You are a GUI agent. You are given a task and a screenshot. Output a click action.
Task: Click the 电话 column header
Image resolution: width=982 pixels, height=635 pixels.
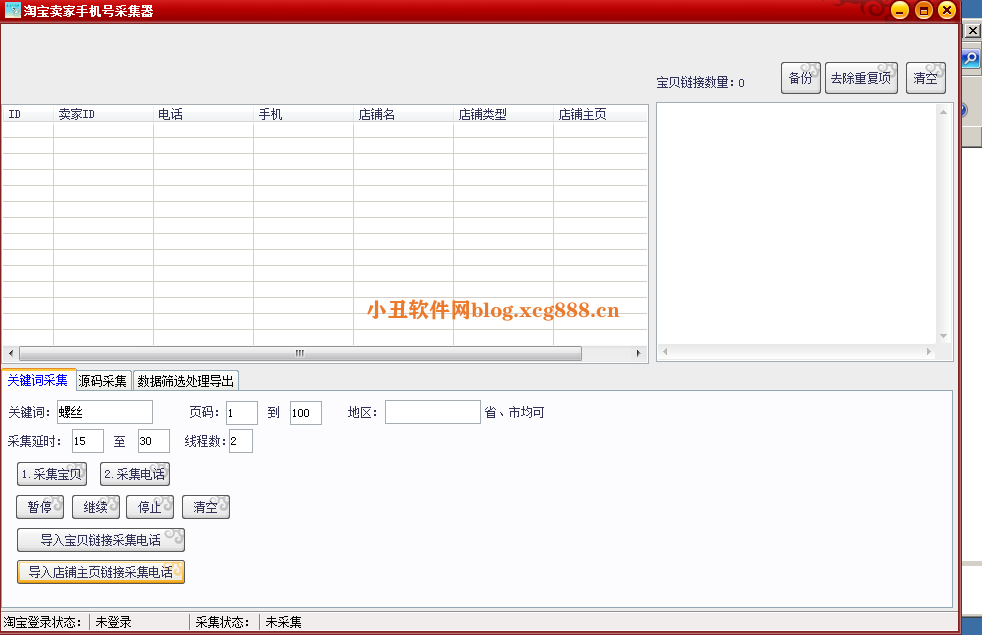click(204, 114)
